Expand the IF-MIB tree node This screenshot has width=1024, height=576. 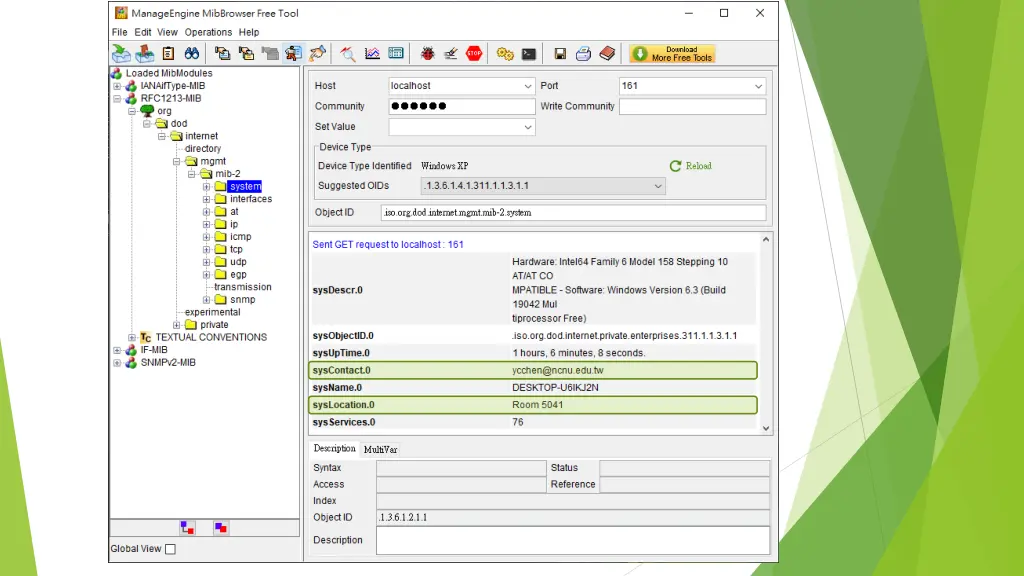click(117, 350)
